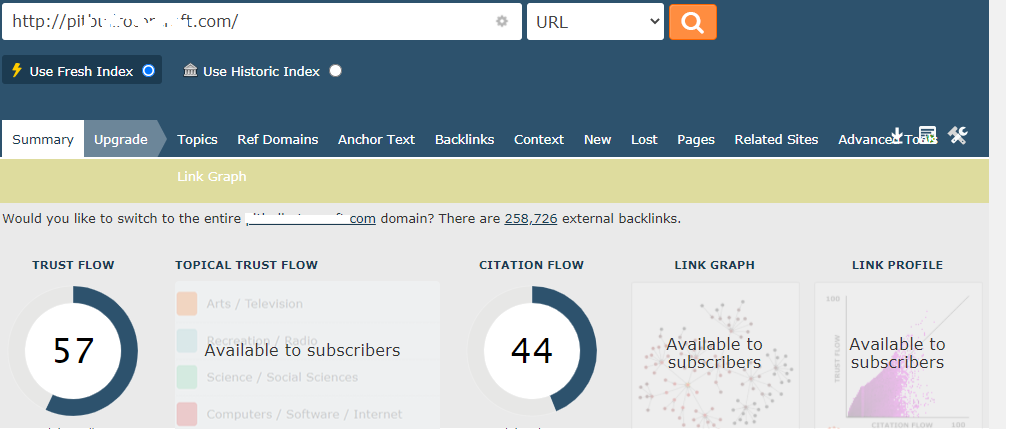
Task: Click the 258,726 external backlinks link
Action: (x=531, y=219)
